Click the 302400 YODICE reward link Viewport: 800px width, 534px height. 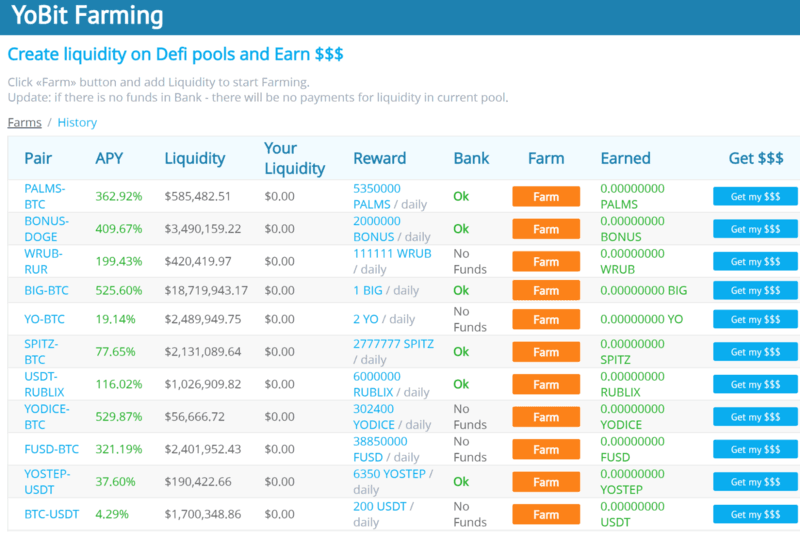click(x=374, y=417)
